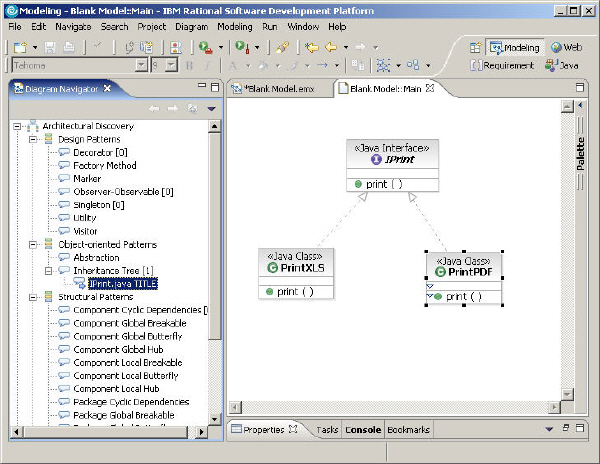Viewport: 600px width, 464px height.
Task: Open bottom panel view menu triangle
Action: click(x=549, y=429)
